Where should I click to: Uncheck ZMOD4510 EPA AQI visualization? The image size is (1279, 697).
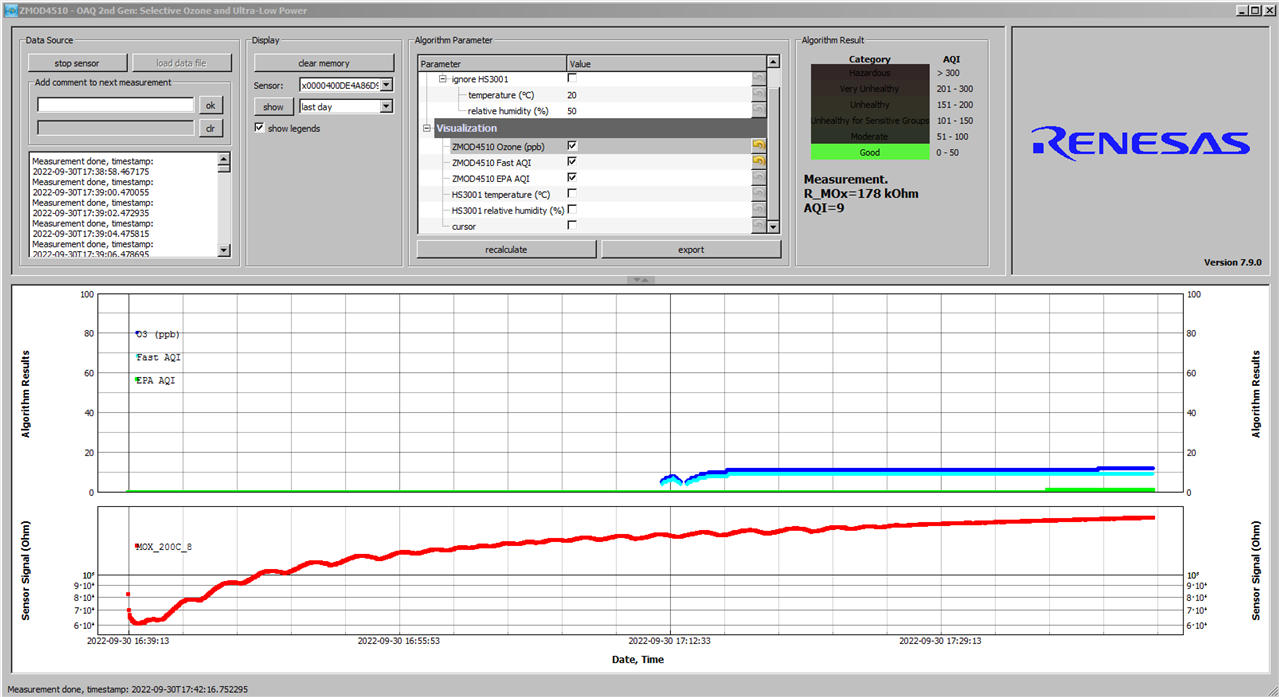pyautogui.click(x=572, y=177)
